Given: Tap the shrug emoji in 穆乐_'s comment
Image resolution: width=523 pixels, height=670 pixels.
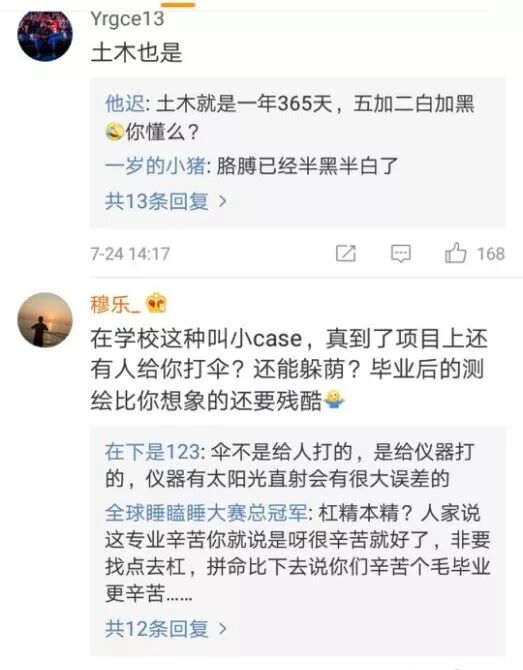Looking at the screenshot, I should (334, 400).
